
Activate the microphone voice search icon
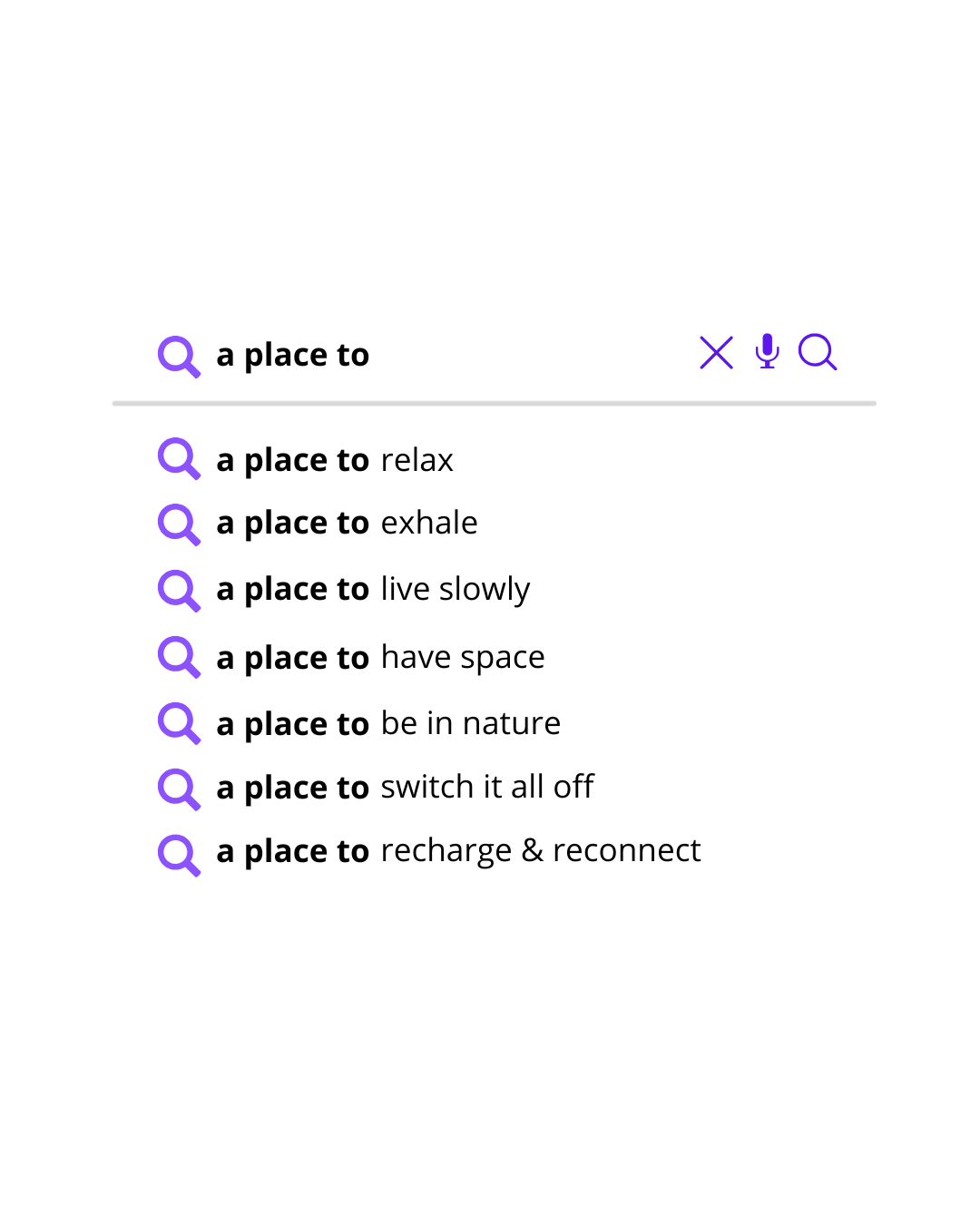coord(768,351)
